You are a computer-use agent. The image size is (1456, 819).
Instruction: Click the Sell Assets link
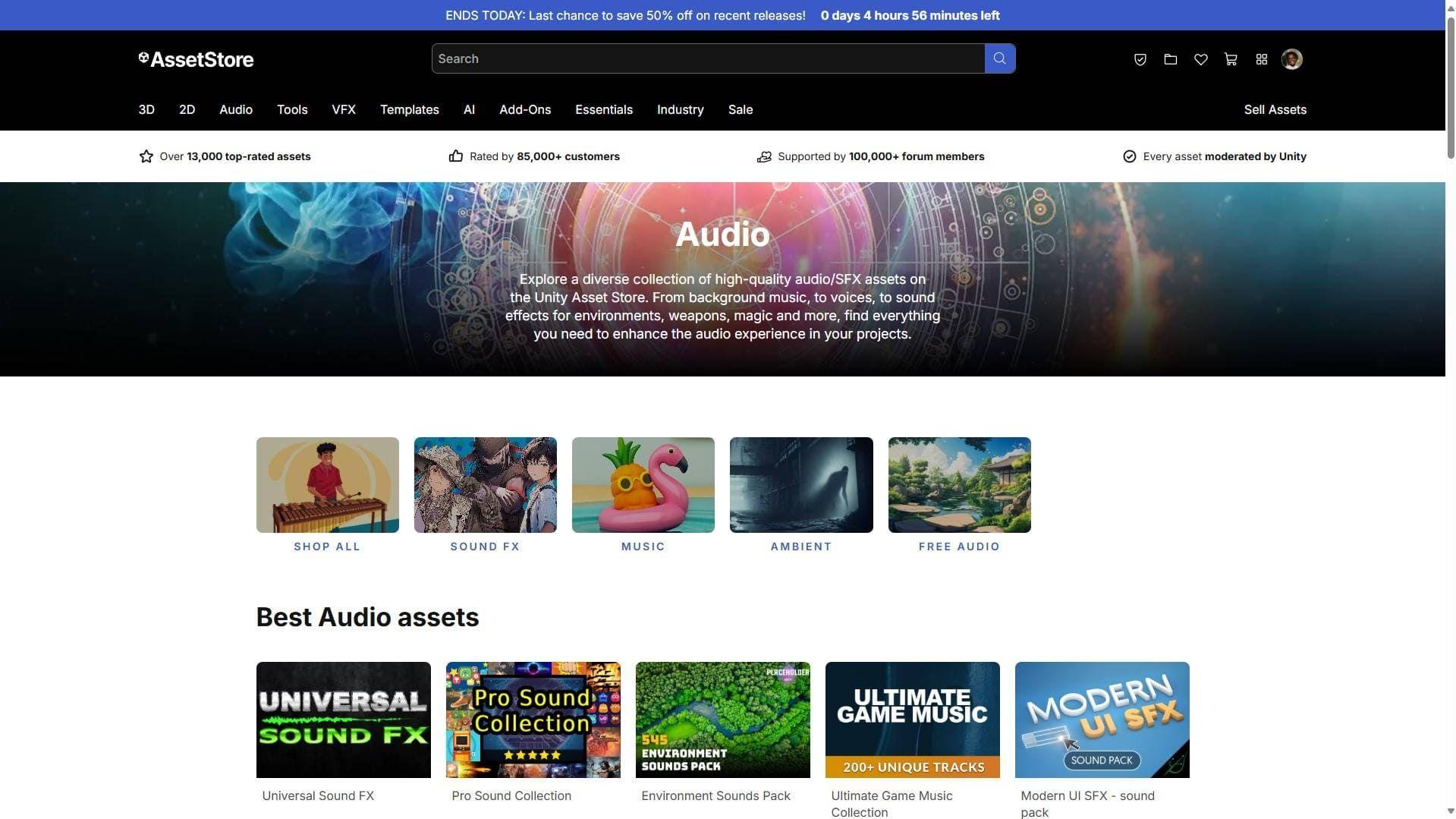1275,109
